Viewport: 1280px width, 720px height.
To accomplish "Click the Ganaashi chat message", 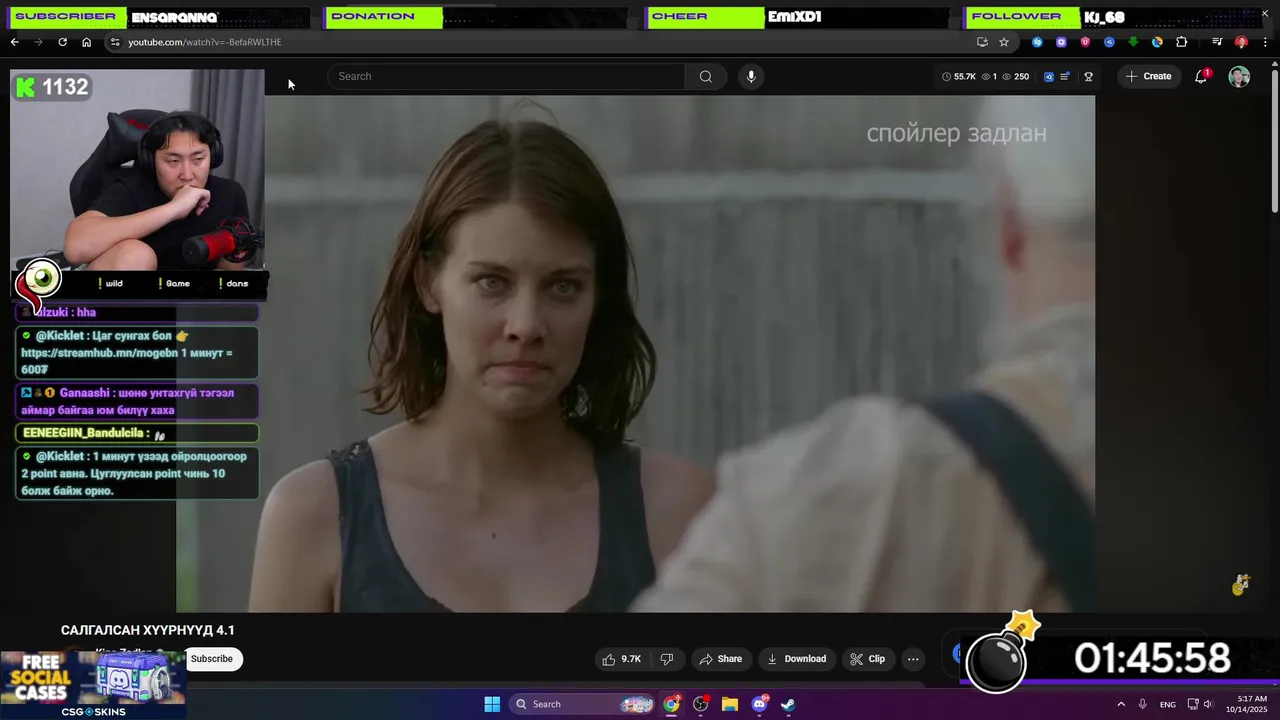I will pyautogui.click(x=137, y=401).
